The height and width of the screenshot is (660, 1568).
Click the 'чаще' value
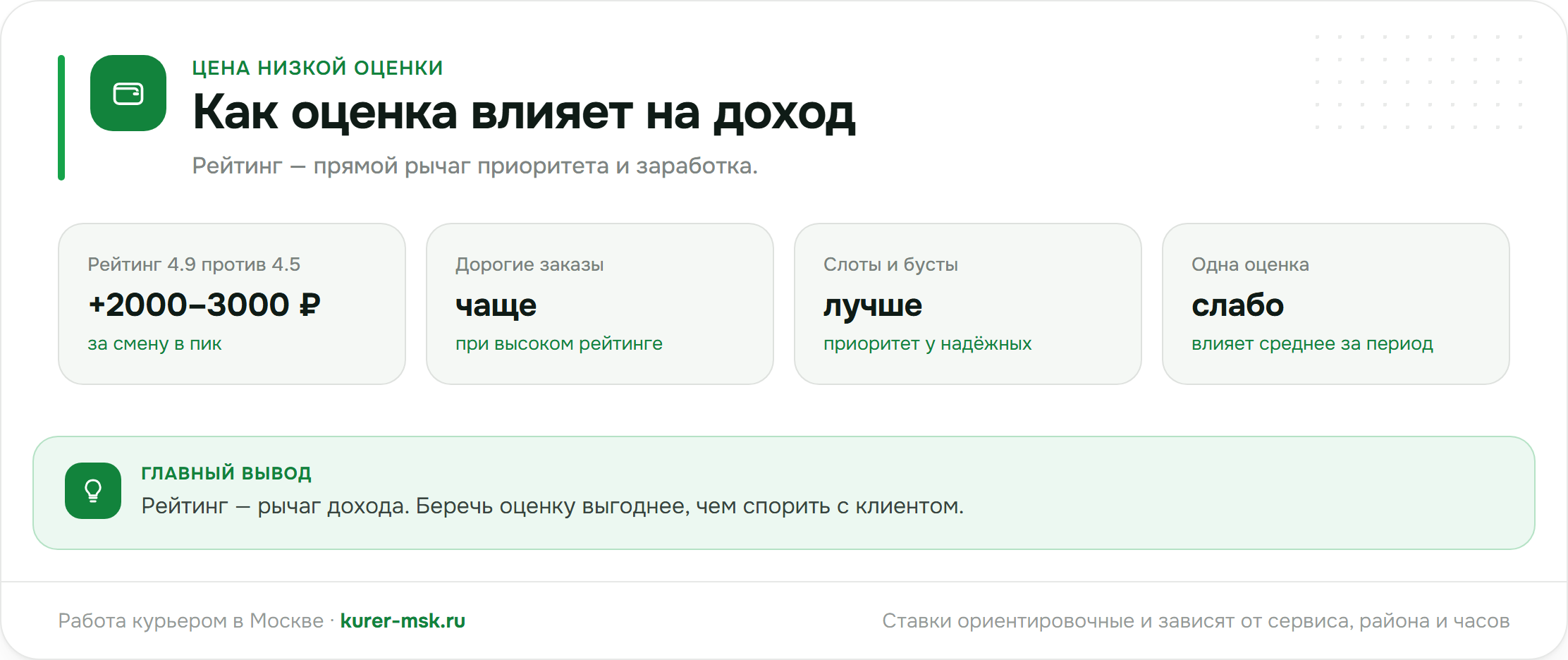tap(496, 305)
